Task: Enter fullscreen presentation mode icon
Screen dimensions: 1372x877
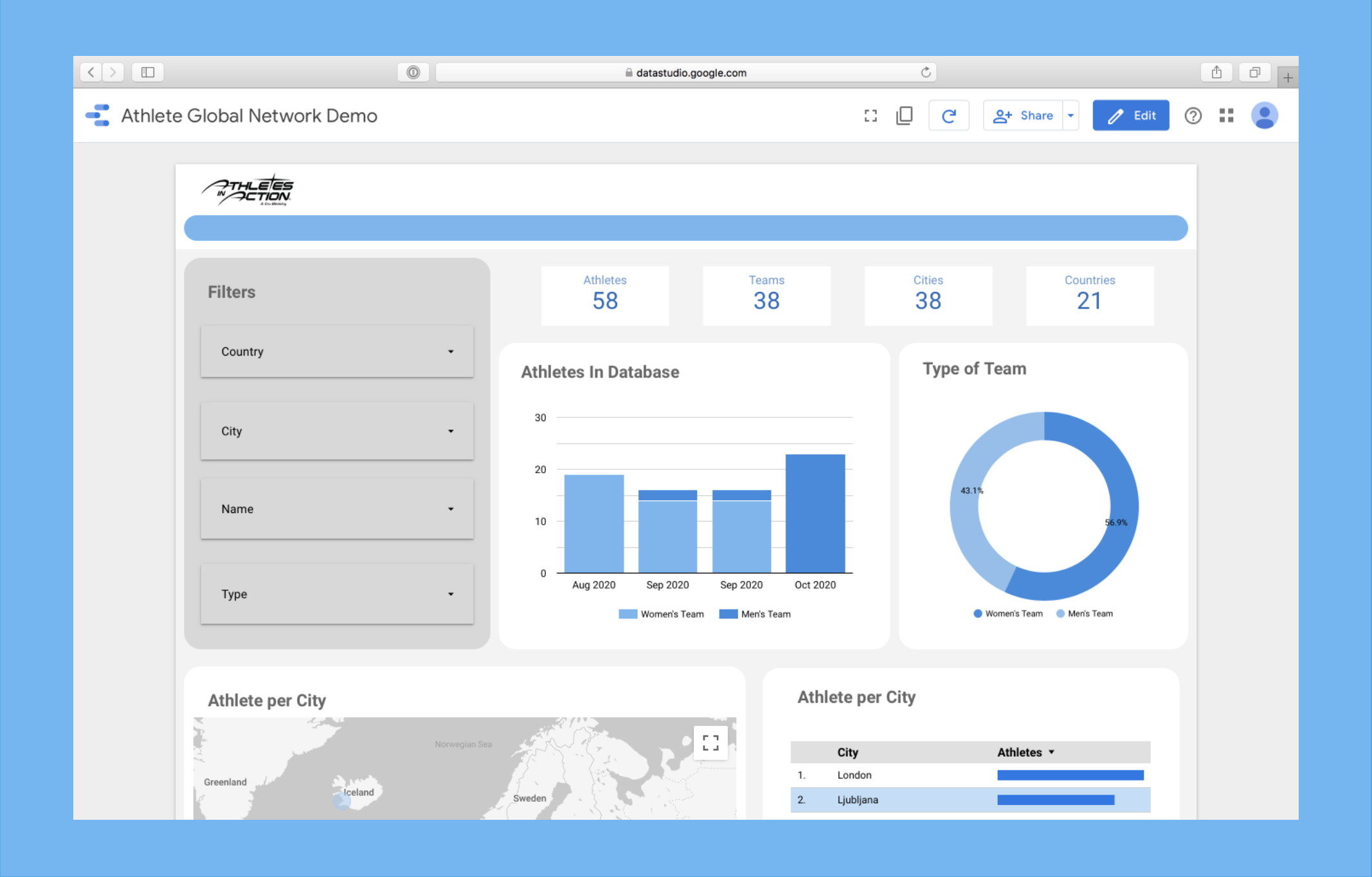Action: 871,116
